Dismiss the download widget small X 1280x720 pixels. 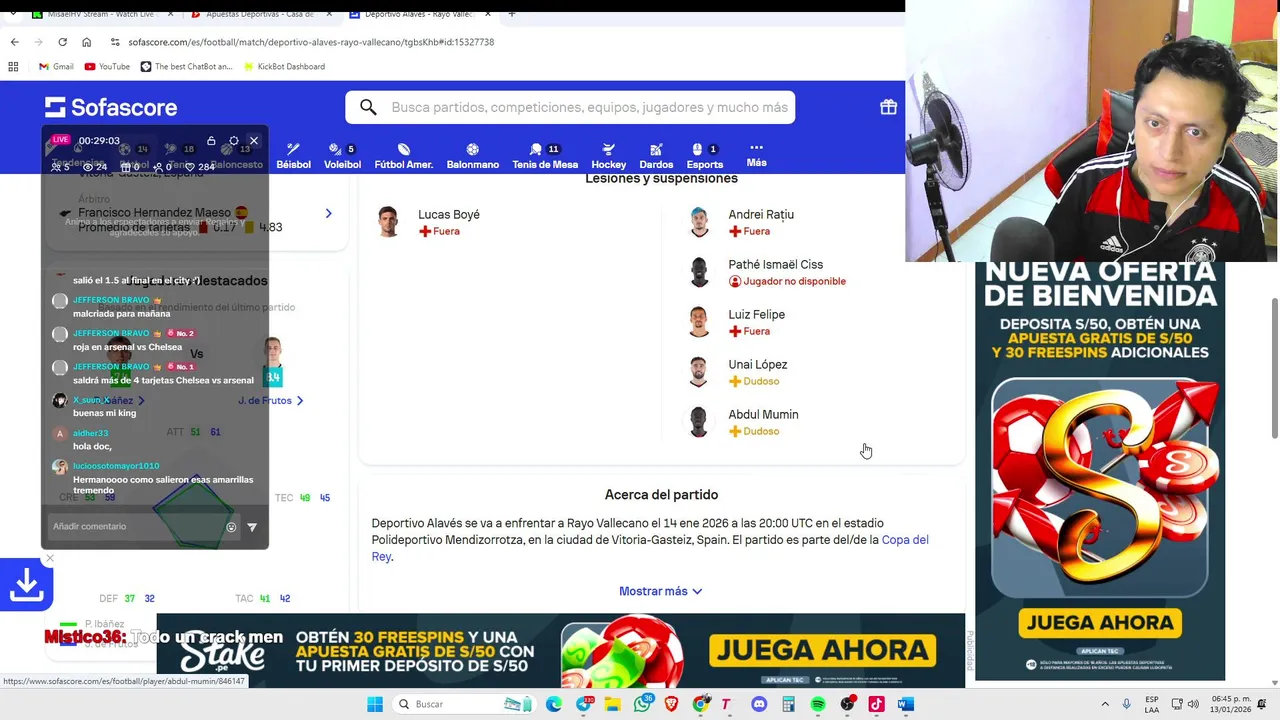50,558
